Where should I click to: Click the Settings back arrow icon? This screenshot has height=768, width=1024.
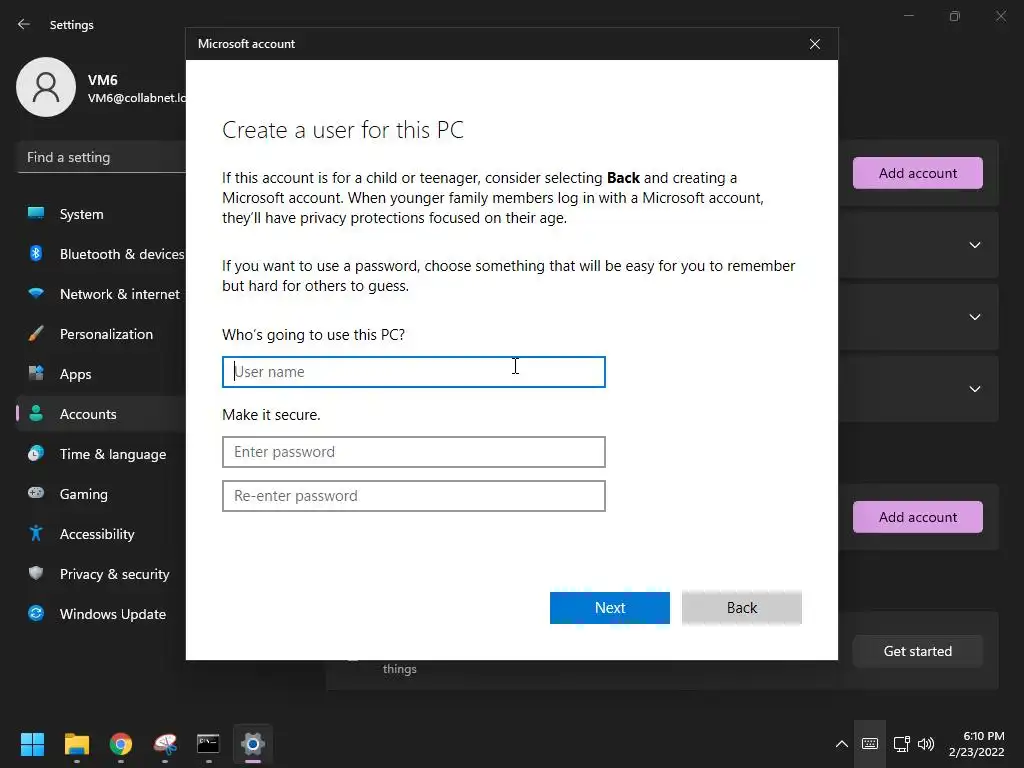pos(24,24)
